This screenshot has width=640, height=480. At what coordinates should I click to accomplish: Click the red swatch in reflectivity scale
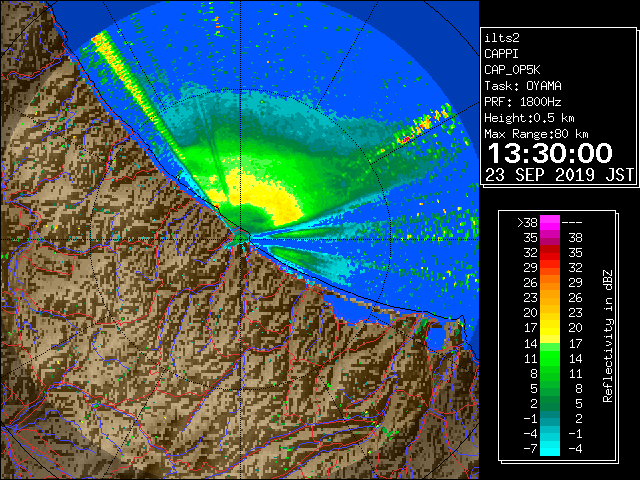click(x=550, y=253)
